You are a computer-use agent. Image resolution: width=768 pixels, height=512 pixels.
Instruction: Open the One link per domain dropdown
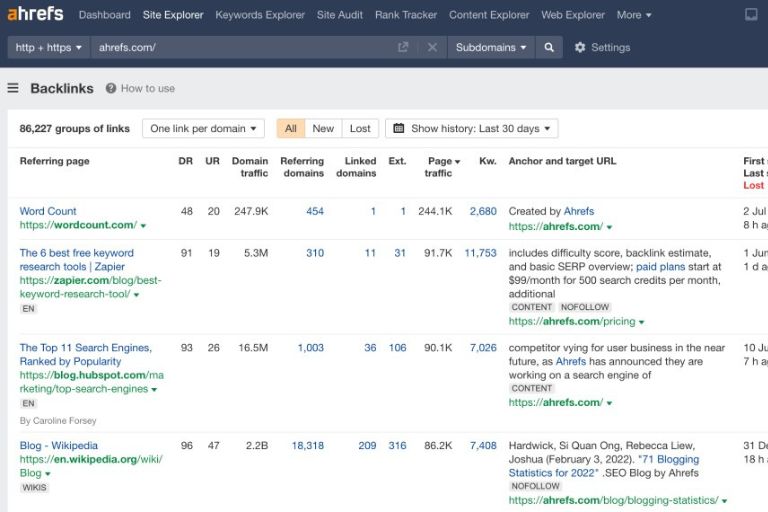203,128
